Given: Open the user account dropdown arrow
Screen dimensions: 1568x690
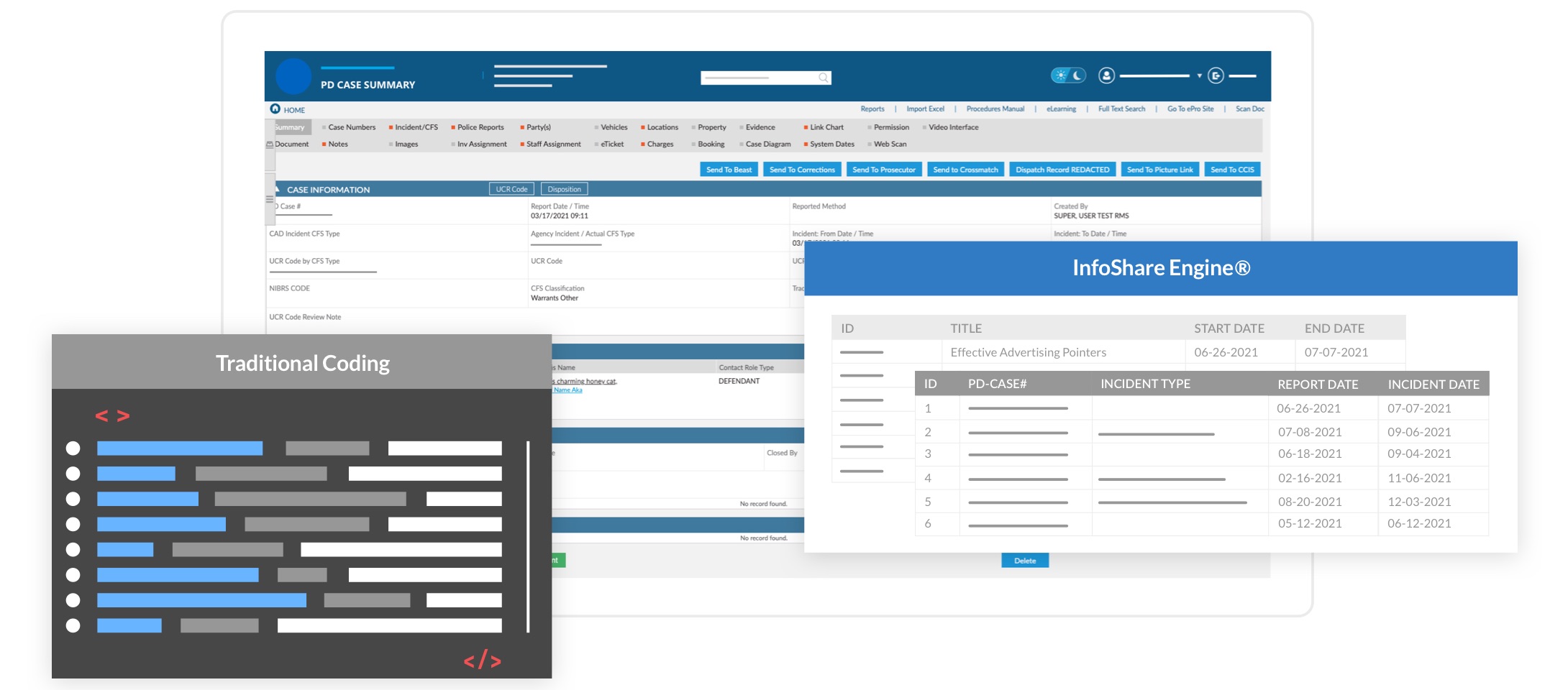Looking at the screenshot, I should [x=1199, y=76].
